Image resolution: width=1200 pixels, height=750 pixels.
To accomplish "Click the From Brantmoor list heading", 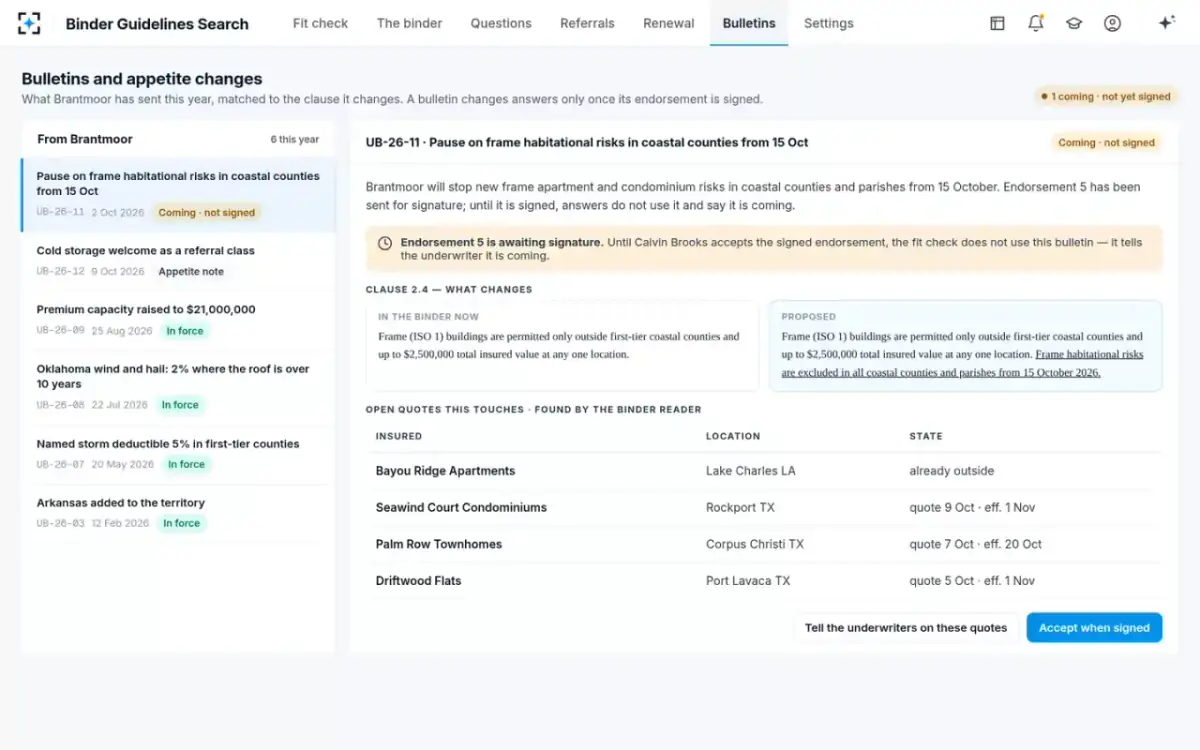I will coord(85,140).
